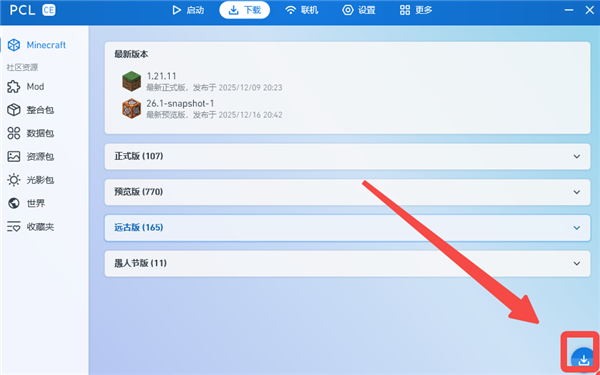This screenshot has width=600, height=375.
Task: Click the chevron on 愚人节版 (11) row
Action: point(577,264)
